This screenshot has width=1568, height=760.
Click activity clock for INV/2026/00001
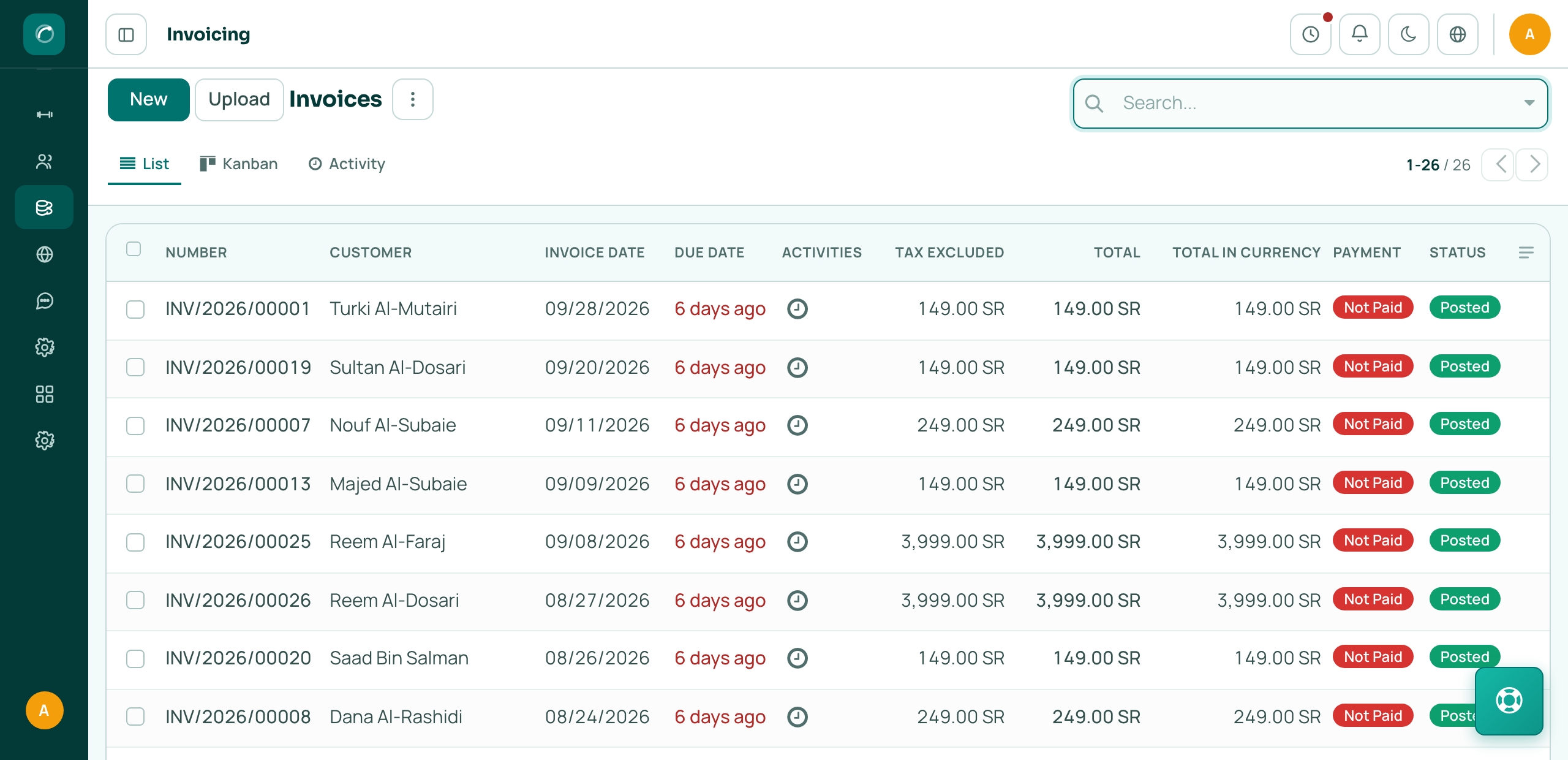tap(797, 308)
